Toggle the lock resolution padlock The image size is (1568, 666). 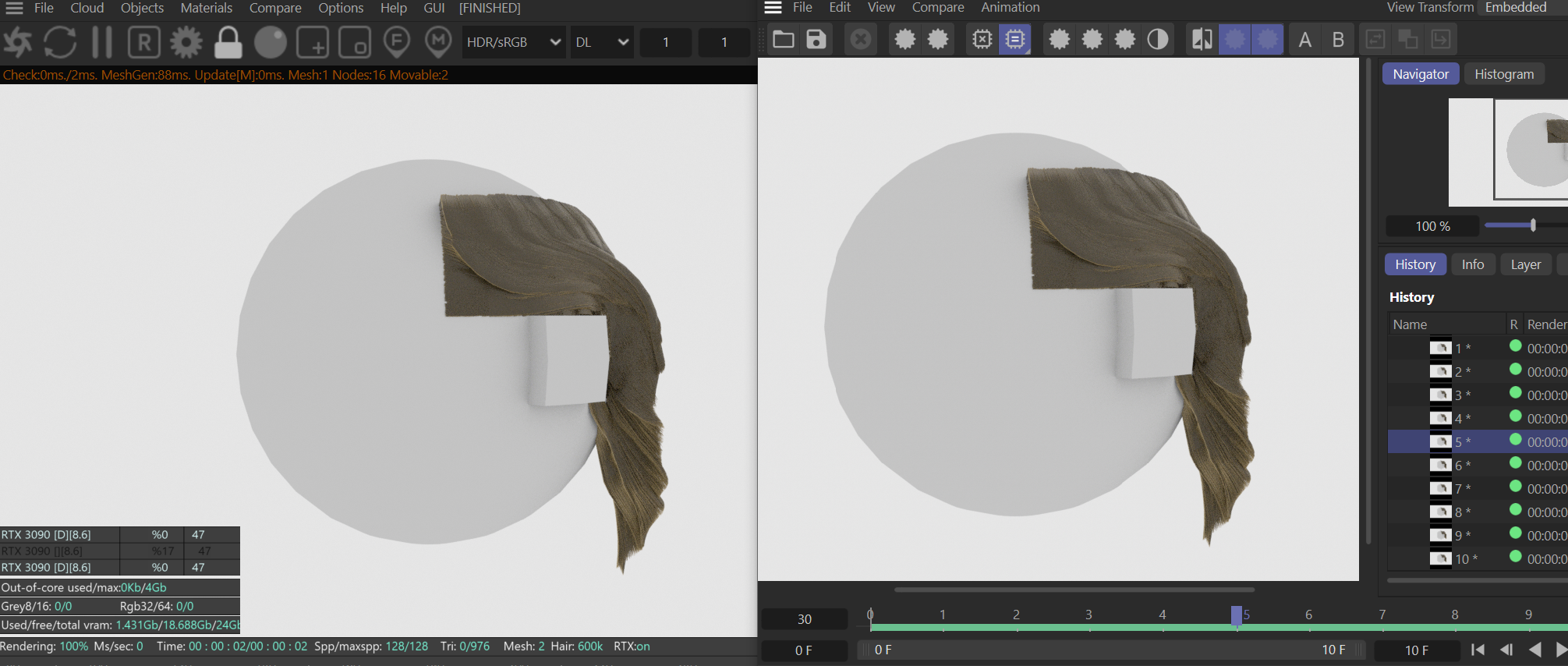(x=228, y=42)
